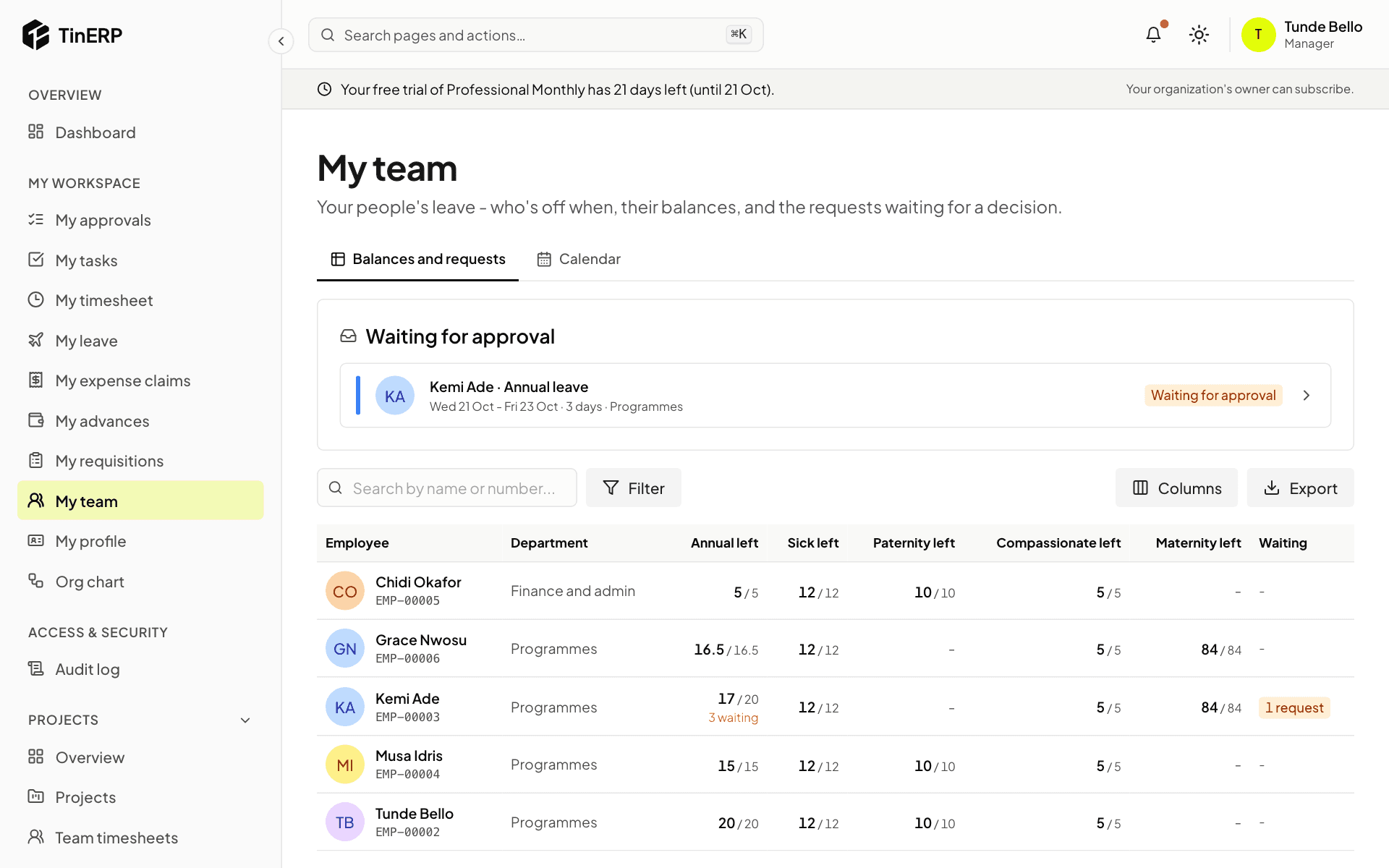Open the Tunde Bello user avatar menu
Viewport: 1389px width, 868px height.
pos(1258,35)
